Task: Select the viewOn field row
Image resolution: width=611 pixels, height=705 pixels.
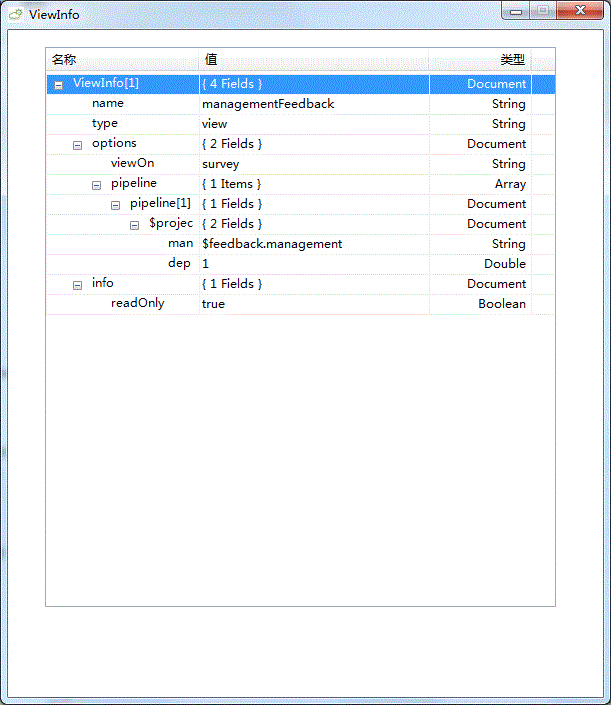Action: click(x=301, y=164)
